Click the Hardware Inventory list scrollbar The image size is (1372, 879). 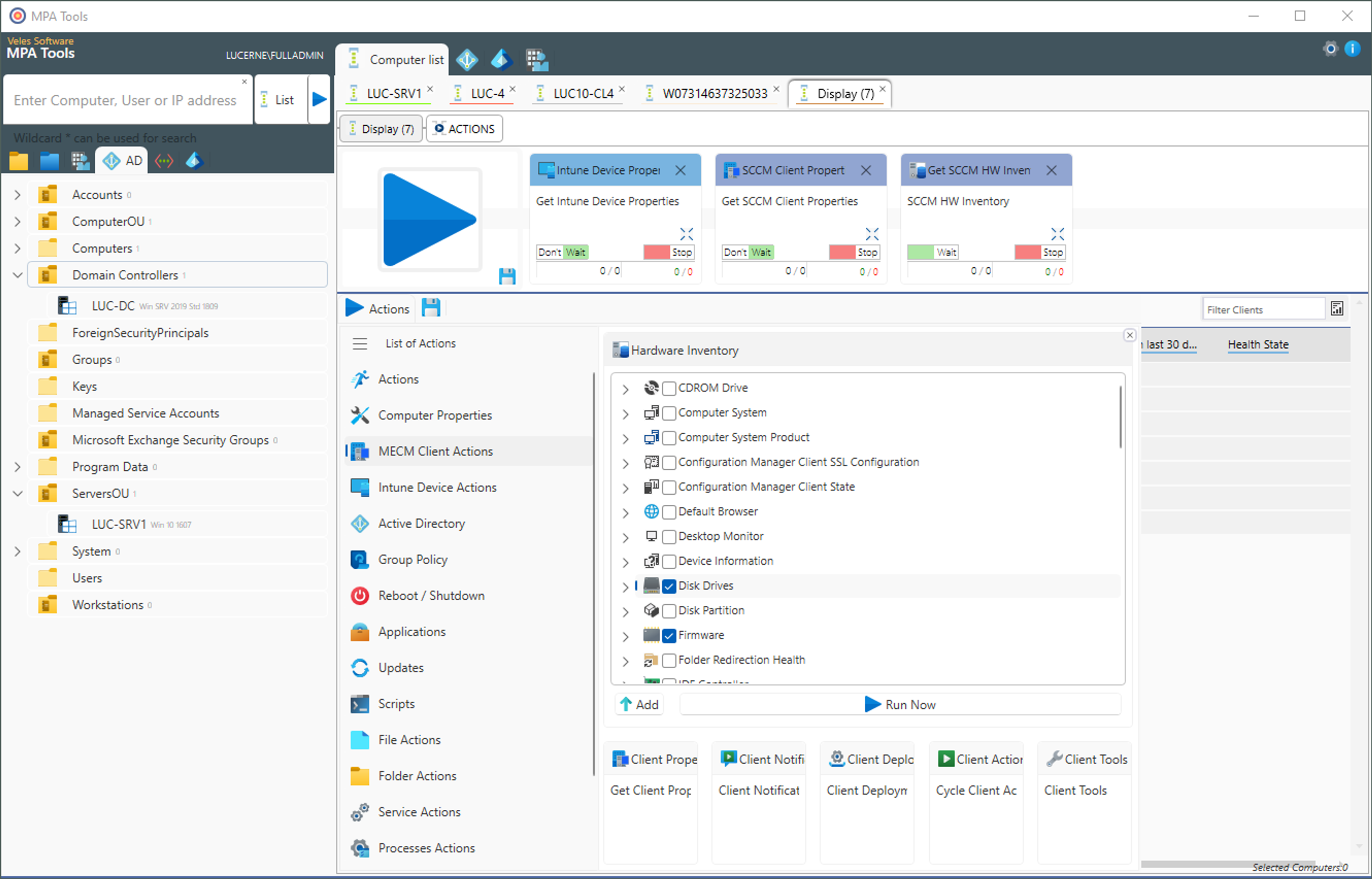pyautogui.click(x=1120, y=417)
